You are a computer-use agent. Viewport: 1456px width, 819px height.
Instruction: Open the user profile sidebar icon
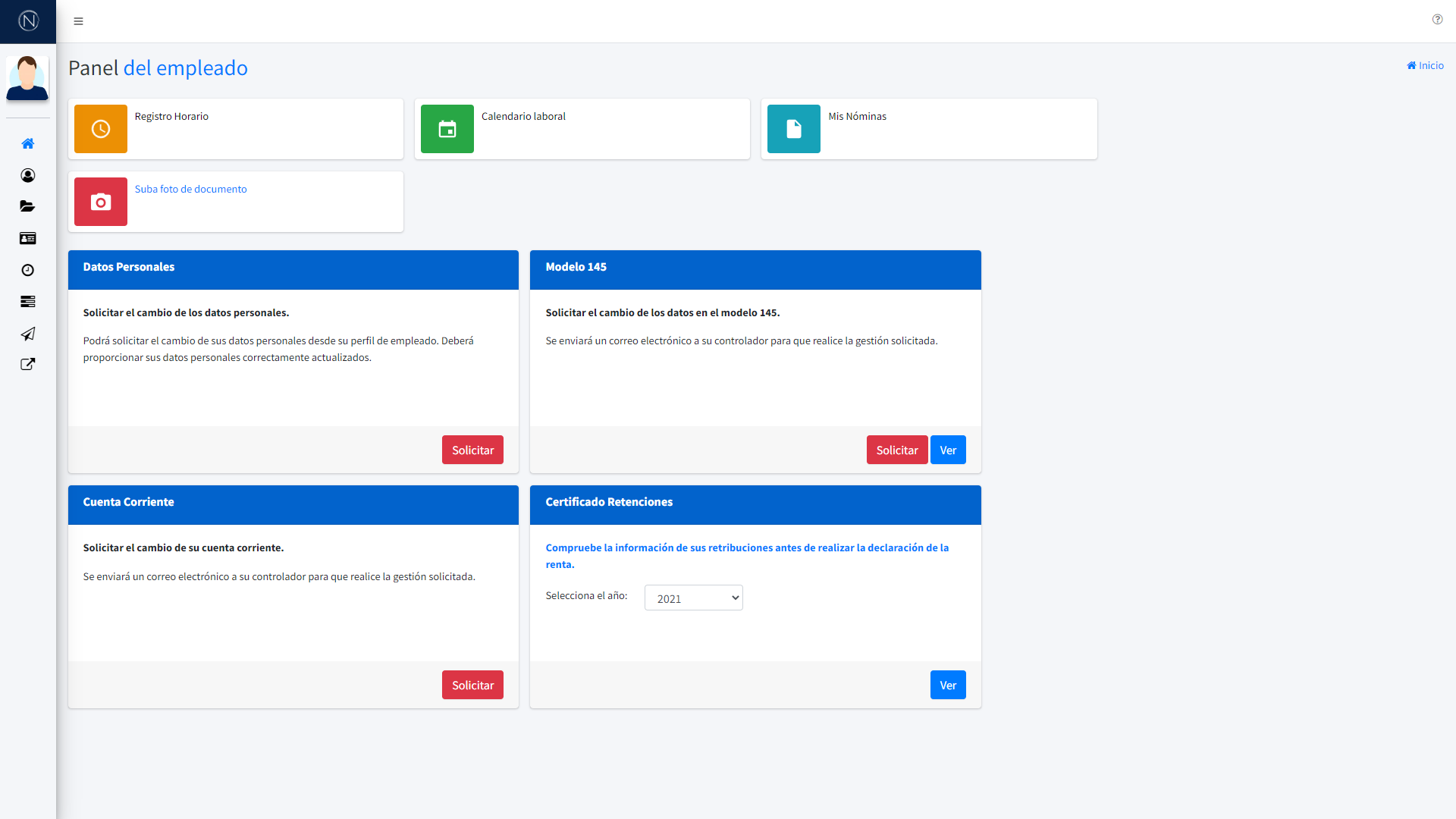click(28, 175)
